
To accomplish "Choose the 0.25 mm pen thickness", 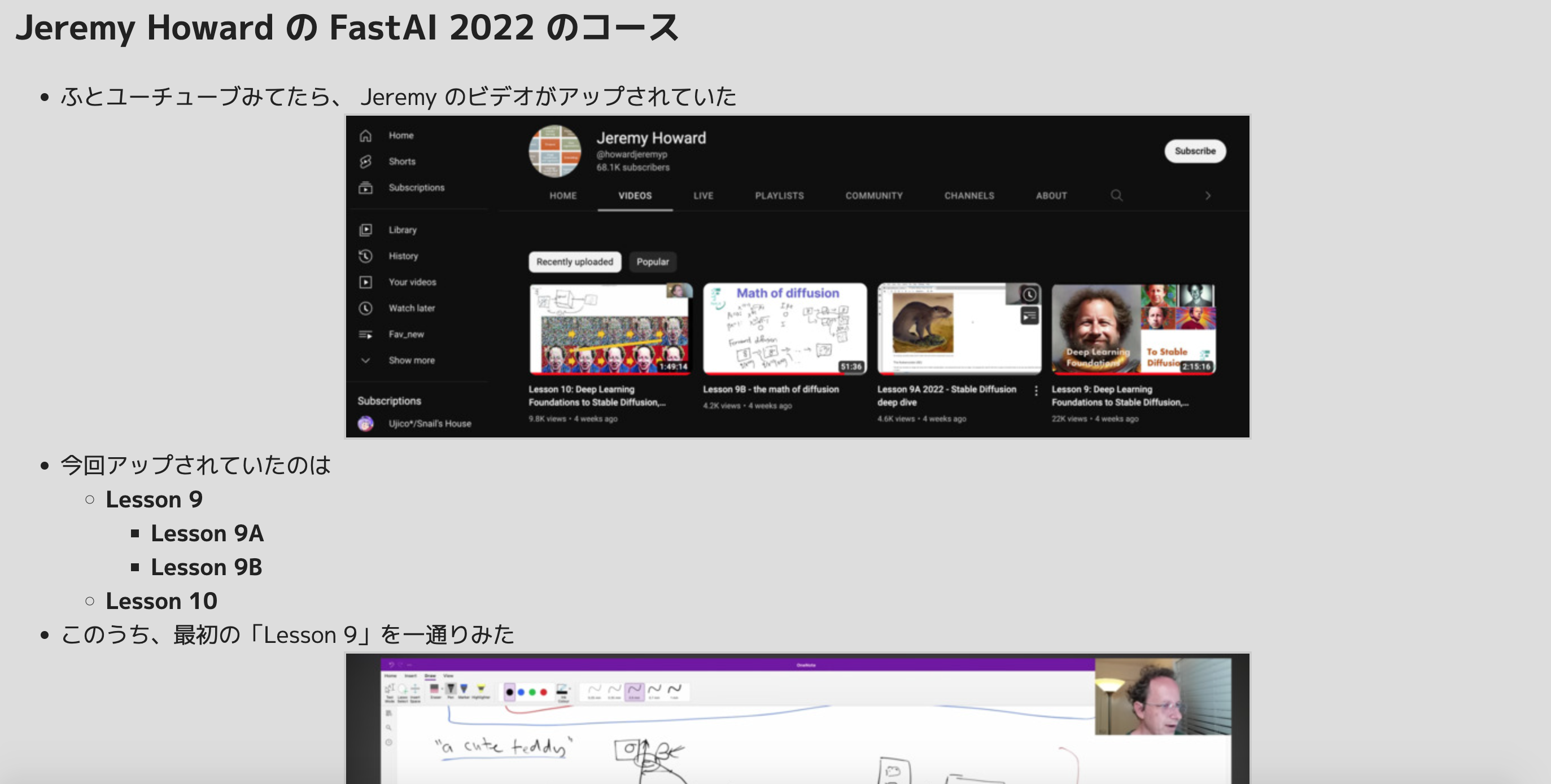I will tap(595, 693).
